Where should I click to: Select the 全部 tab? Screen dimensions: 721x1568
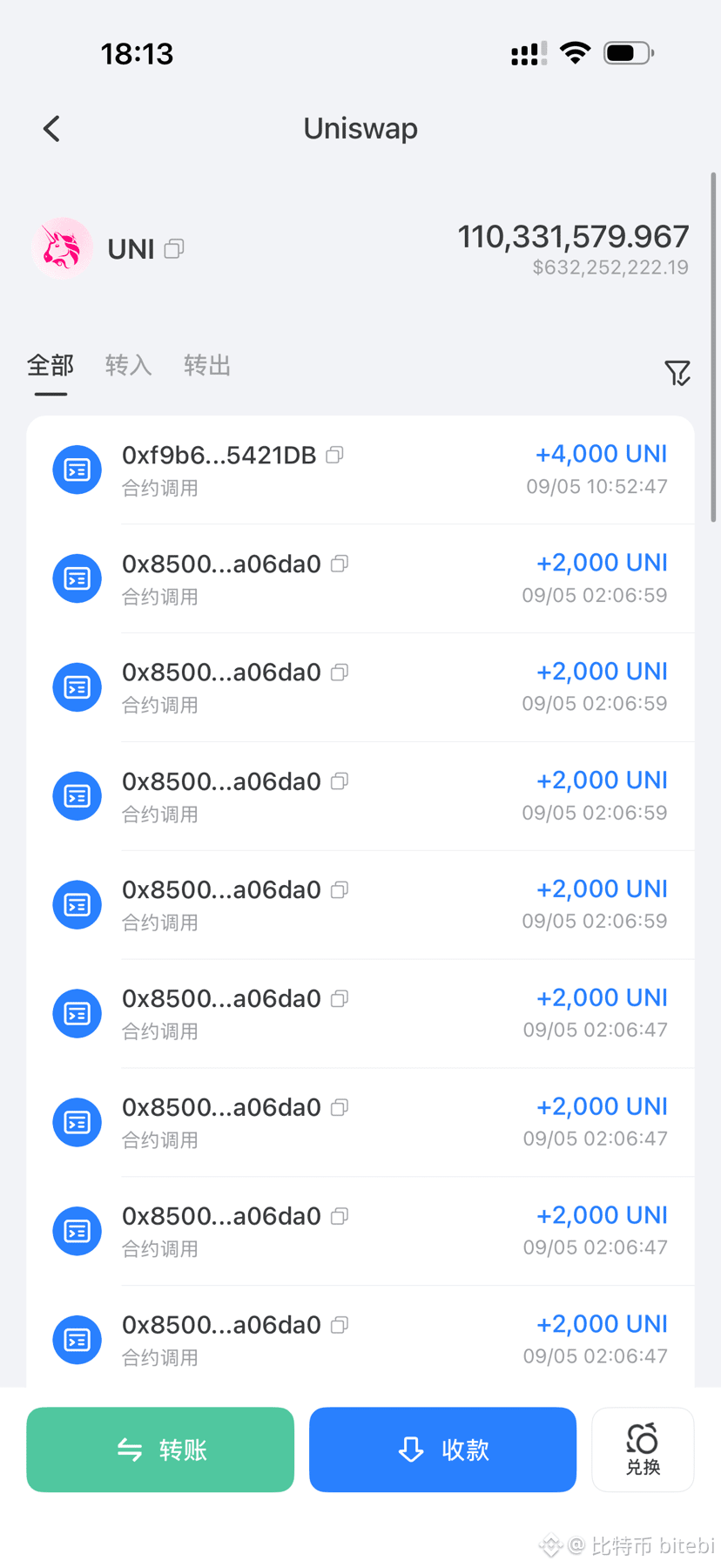pyautogui.click(x=51, y=365)
